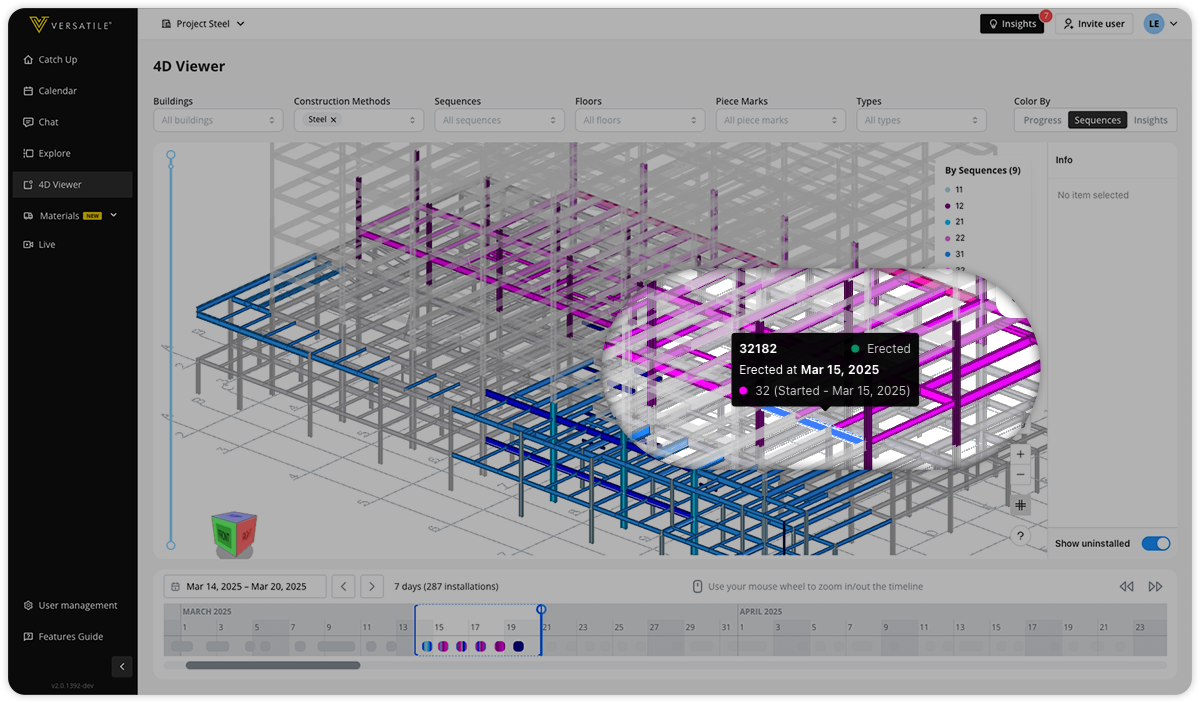Open the Construction Methods dropdown arrows
This screenshot has width=1200, height=703.
[x=412, y=120]
